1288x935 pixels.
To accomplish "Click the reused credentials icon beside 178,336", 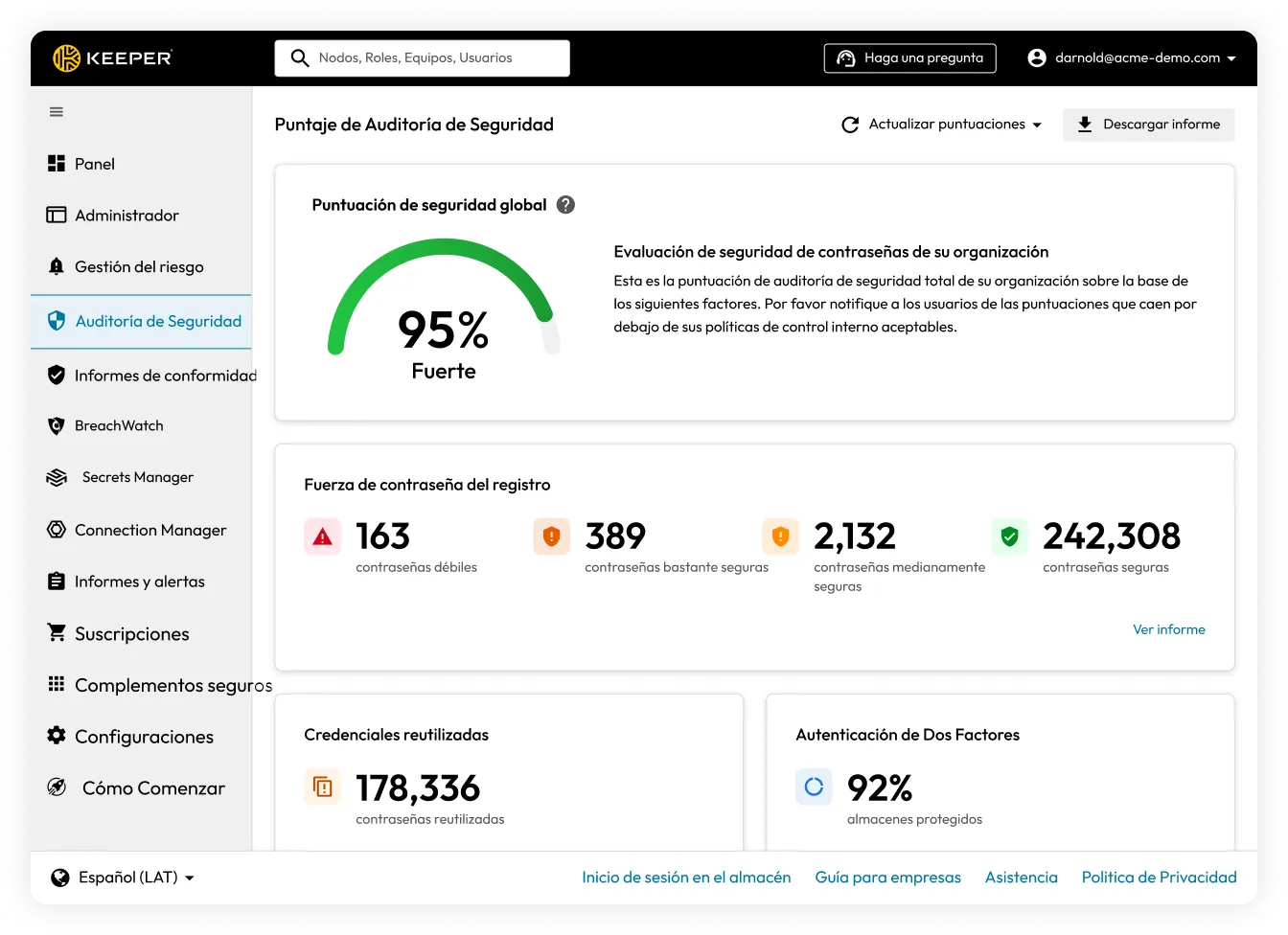I will pos(323,787).
